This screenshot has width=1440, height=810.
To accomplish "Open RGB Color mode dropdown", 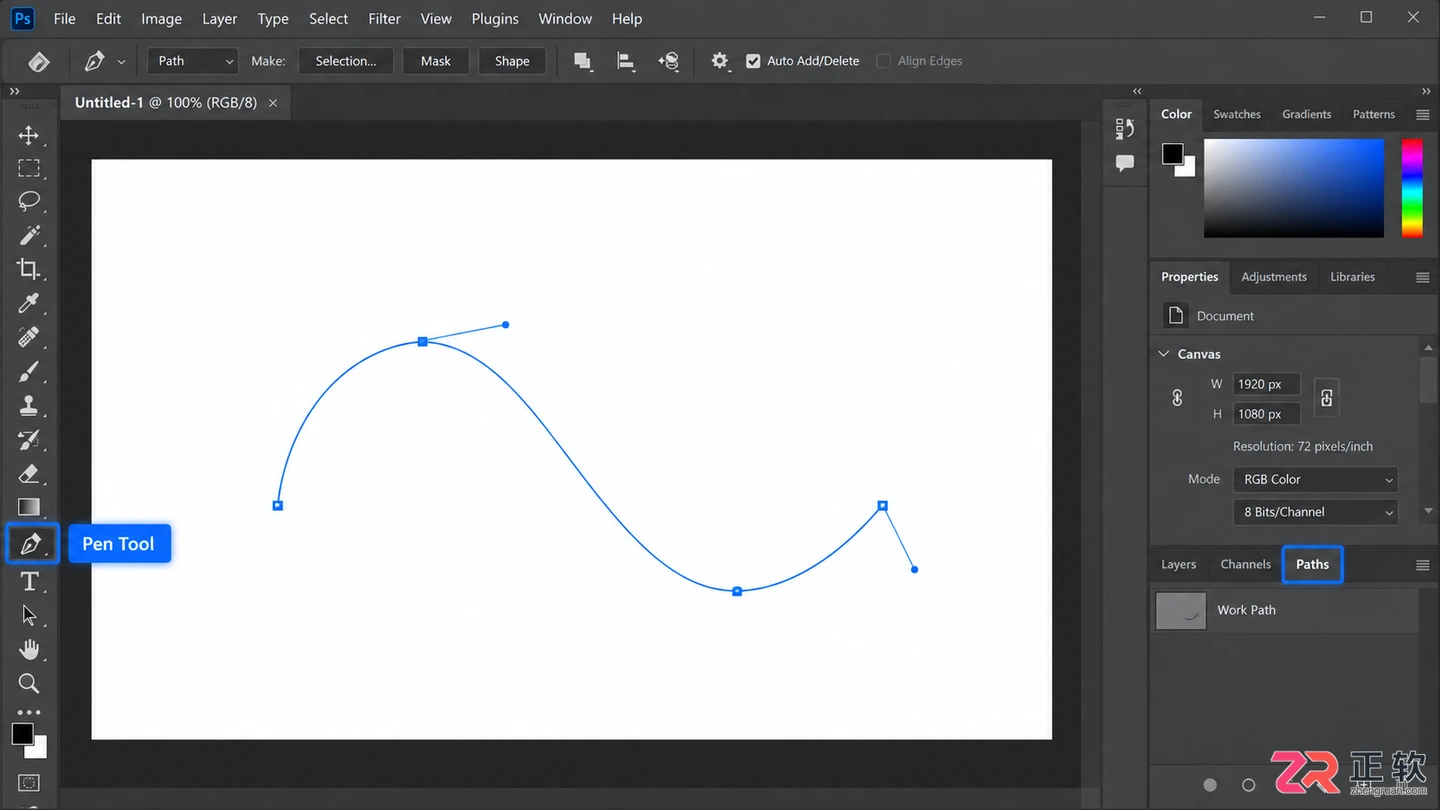I will point(1315,480).
